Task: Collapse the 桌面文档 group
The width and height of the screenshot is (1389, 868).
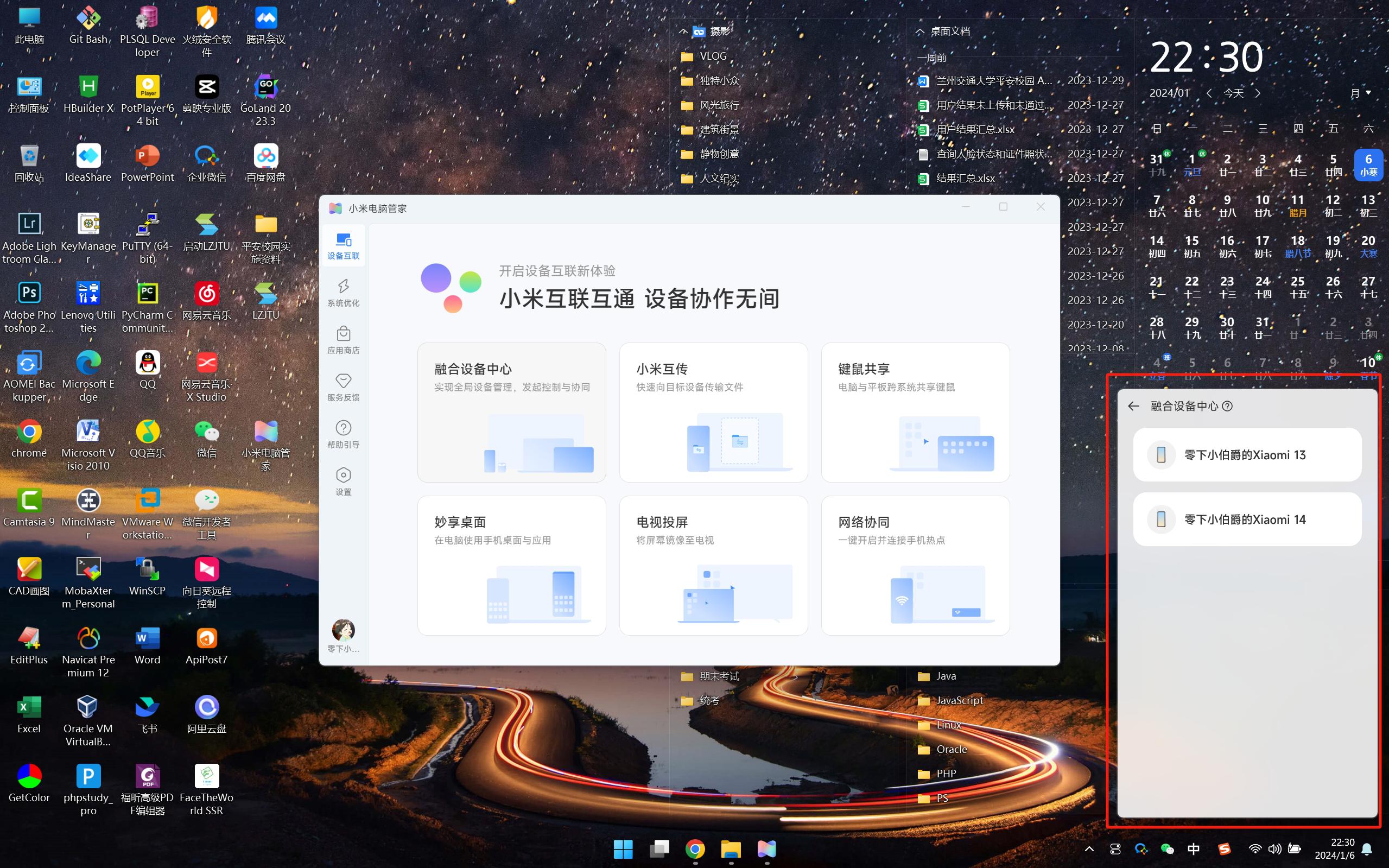Action: click(x=920, y=31)
